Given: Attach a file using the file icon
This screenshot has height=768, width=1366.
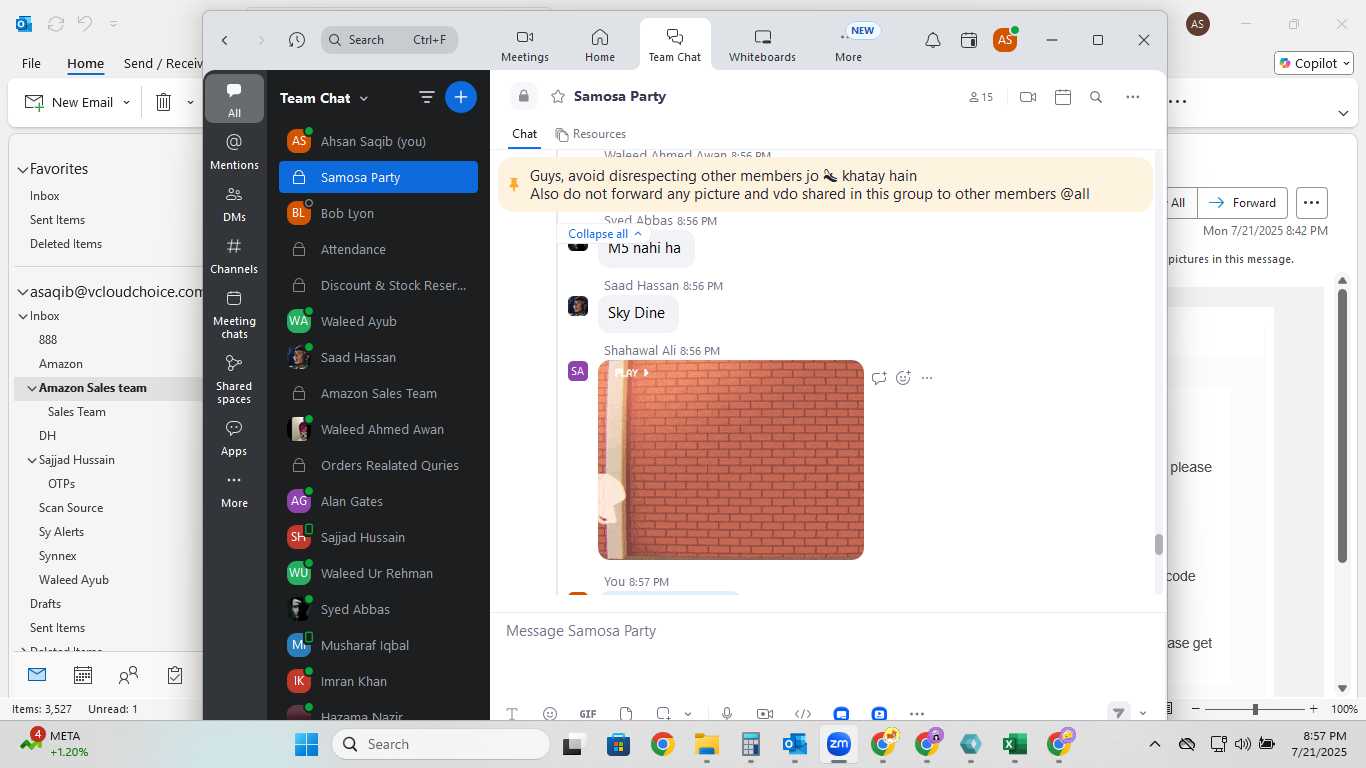Looking at the screenshot, I should coord(626,714).
